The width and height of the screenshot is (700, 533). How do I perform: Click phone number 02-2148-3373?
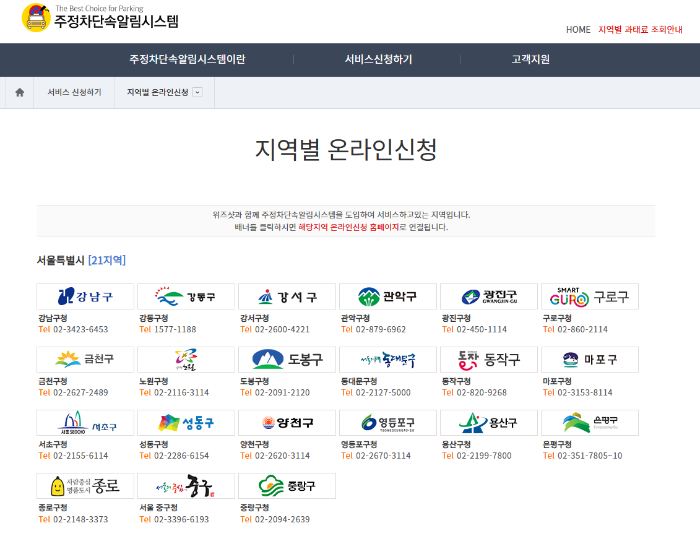(81, 519)
